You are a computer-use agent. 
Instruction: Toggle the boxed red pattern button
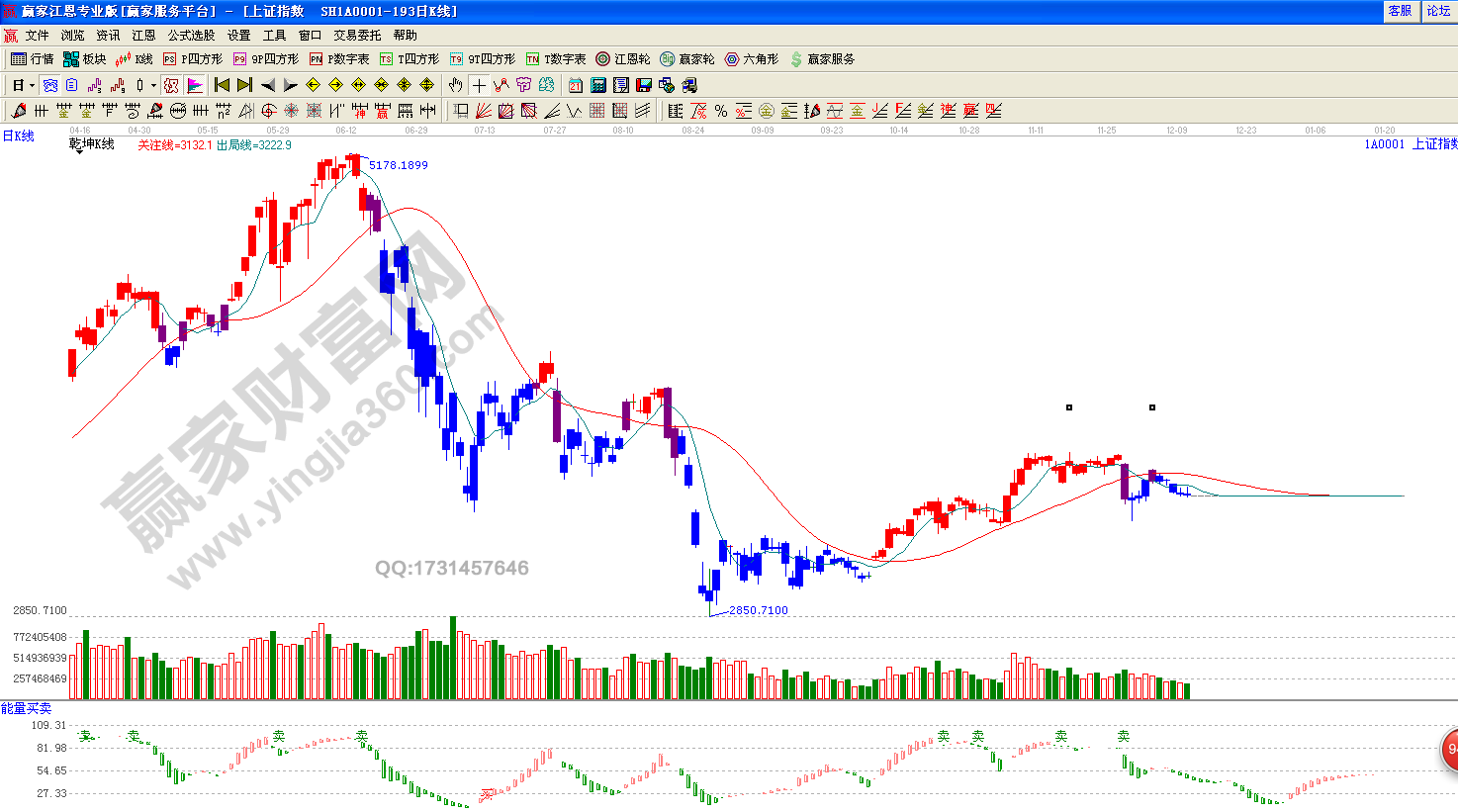[x=171, y=85]
